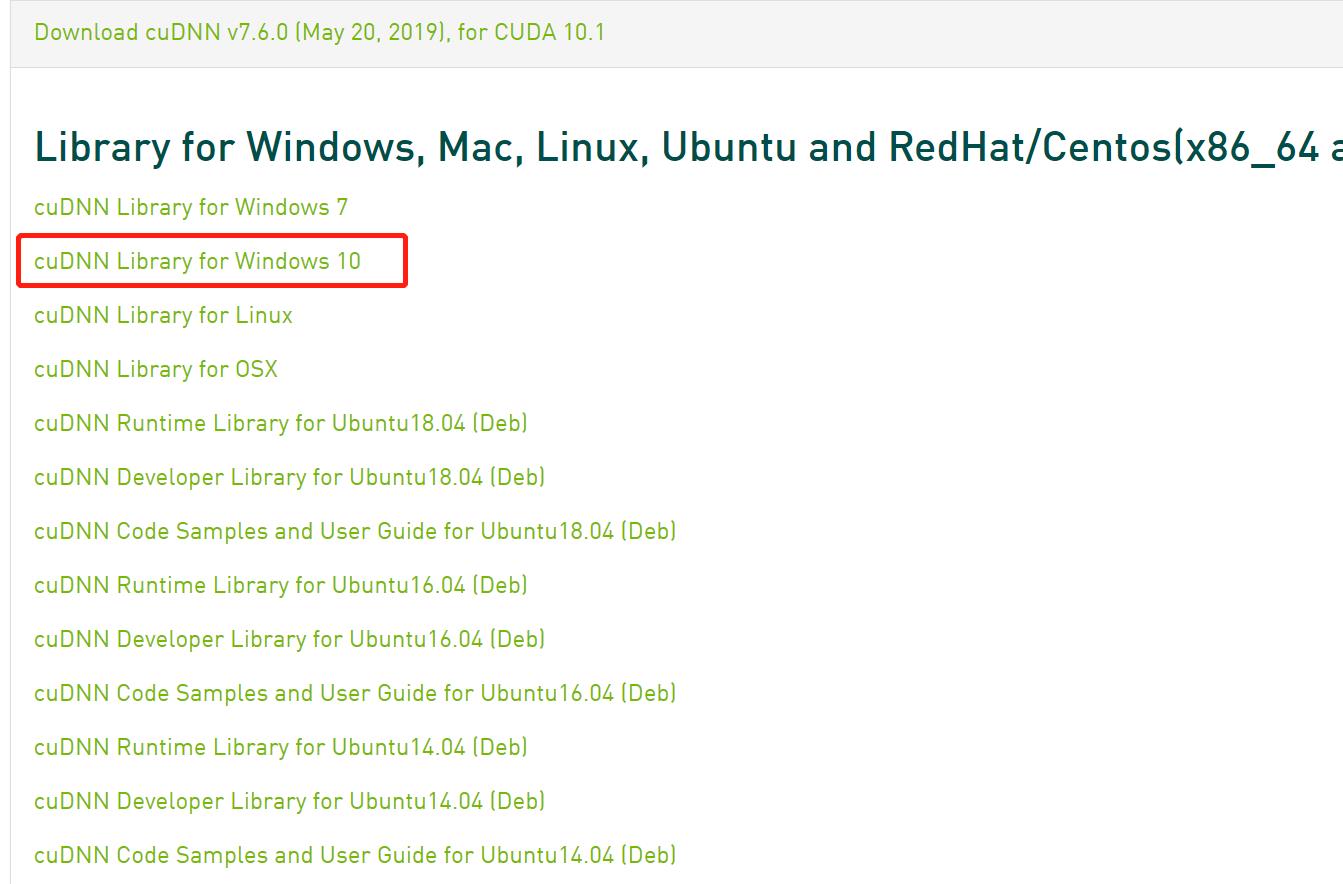Open Code Samples and User Guide for Ubuntu18.04

pyautogui.click(x=355, y=531)
